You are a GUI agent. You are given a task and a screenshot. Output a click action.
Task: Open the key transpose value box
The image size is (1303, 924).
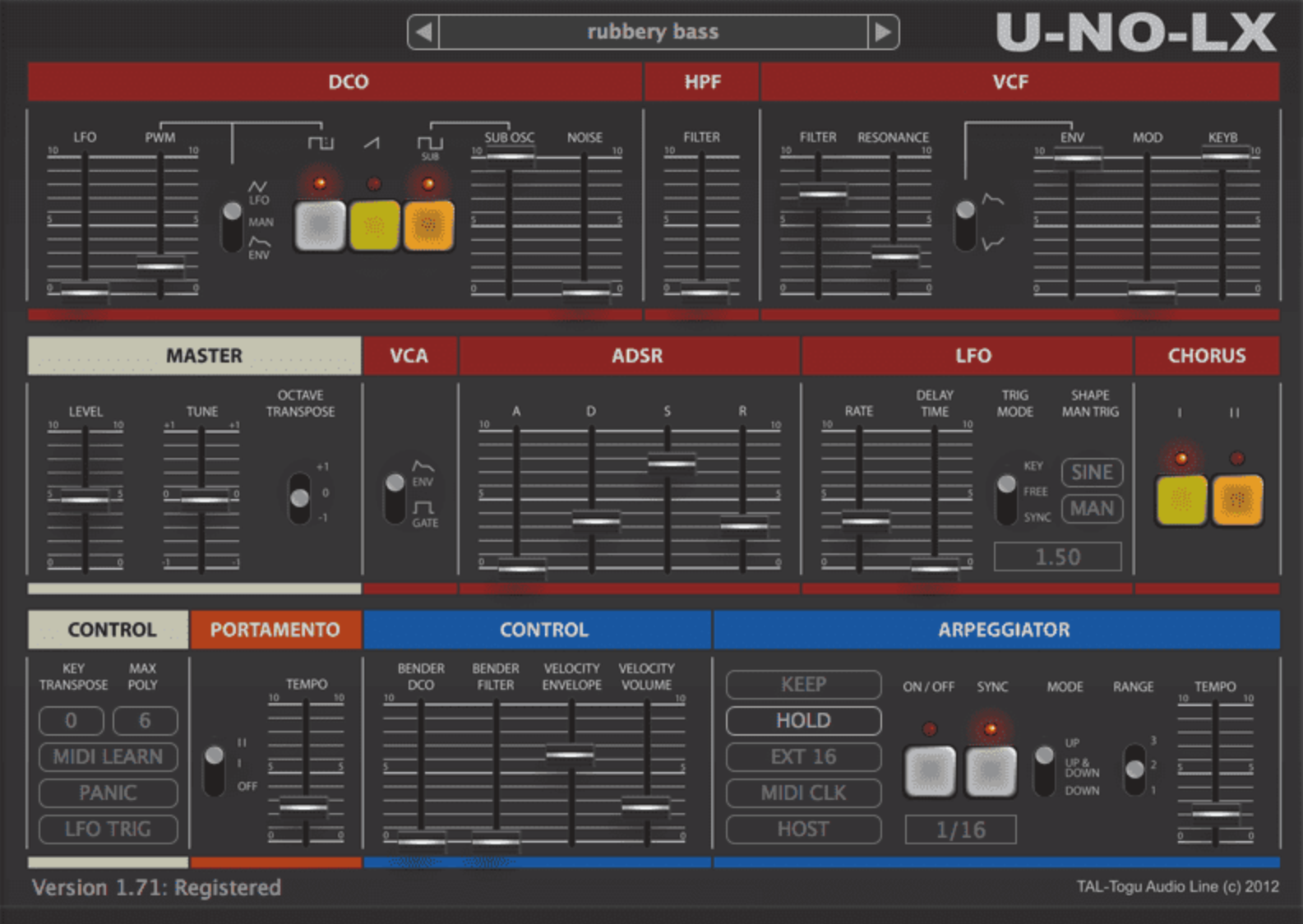[x=72, y=720]
